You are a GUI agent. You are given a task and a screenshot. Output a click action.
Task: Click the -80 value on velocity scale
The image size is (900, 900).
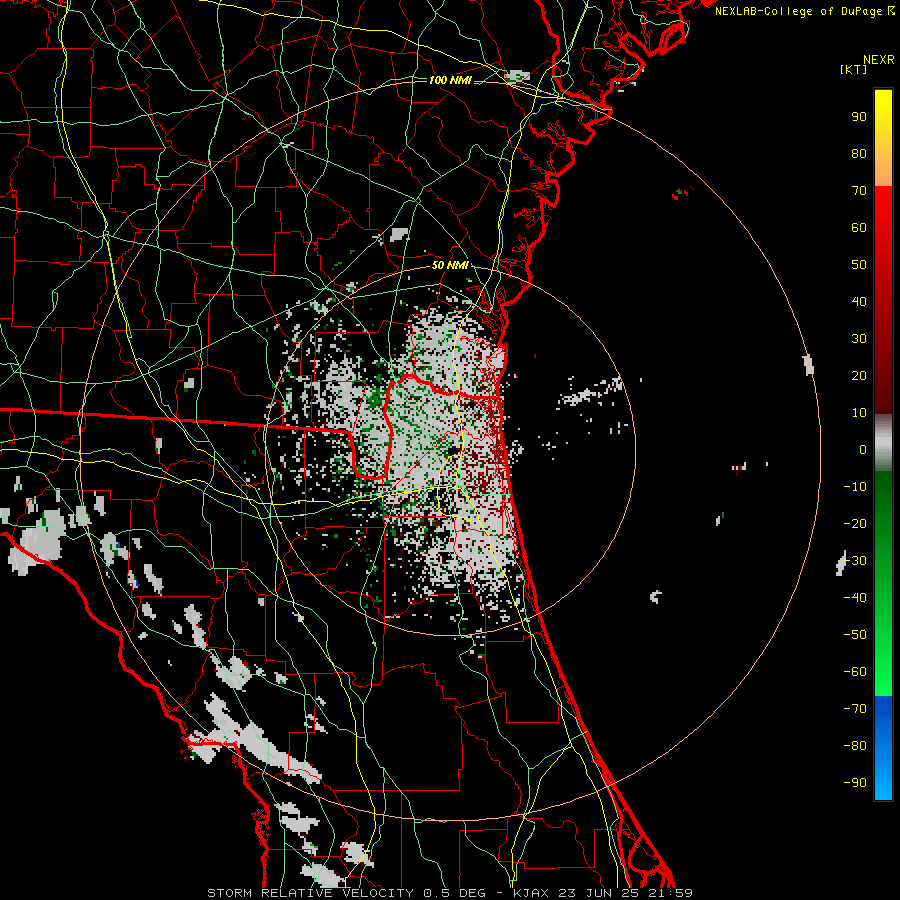coord(855,746)
